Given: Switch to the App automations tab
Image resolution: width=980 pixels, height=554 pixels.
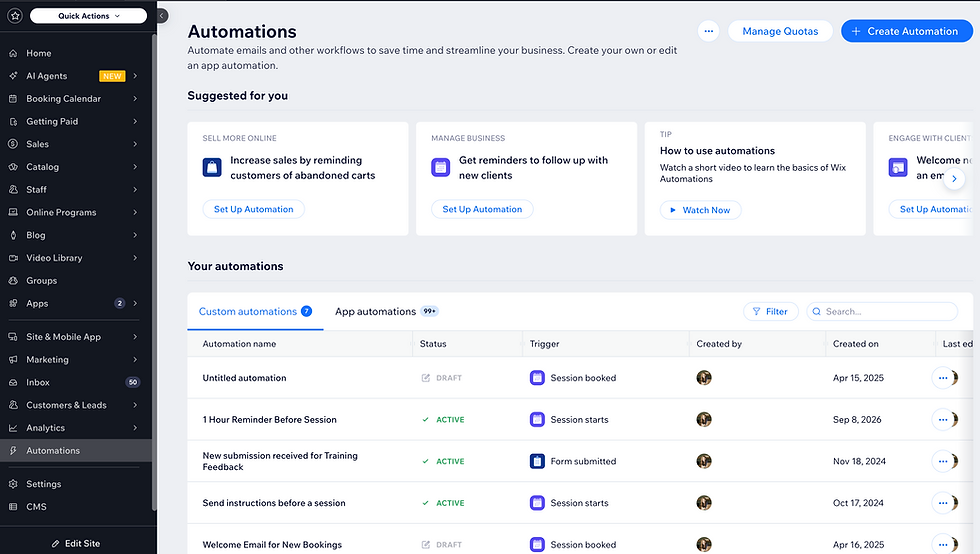Looking at the screenshot, I should pos(386,311).
